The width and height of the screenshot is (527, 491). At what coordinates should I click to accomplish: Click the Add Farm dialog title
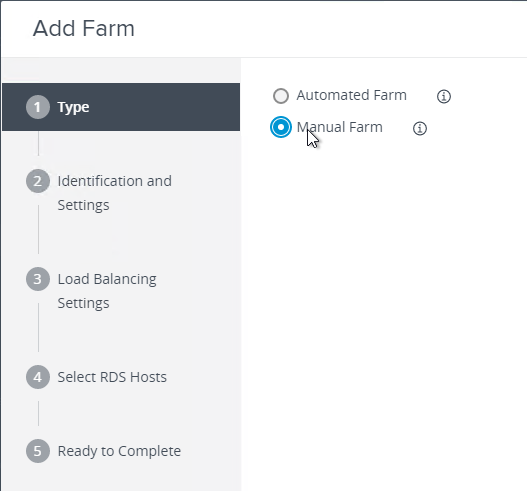tap(84, 28)
